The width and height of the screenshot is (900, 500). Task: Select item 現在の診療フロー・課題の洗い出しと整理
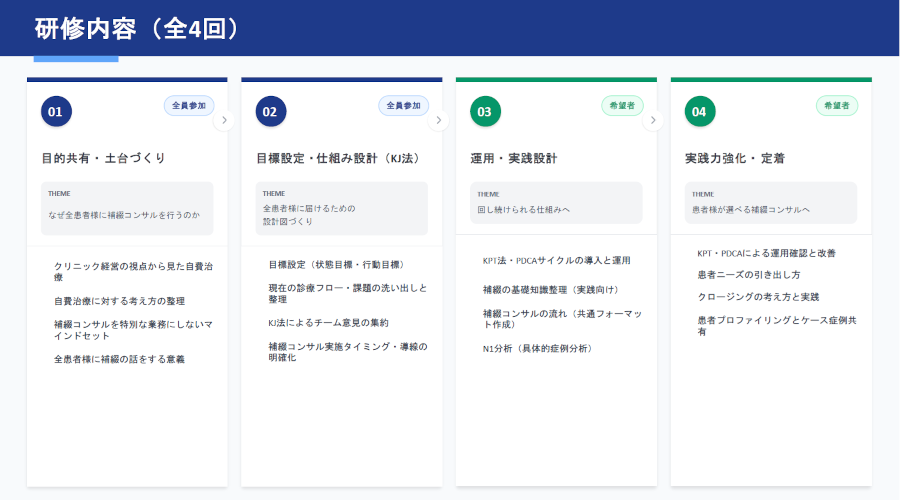pyautogui.click(x=348, y=293)
